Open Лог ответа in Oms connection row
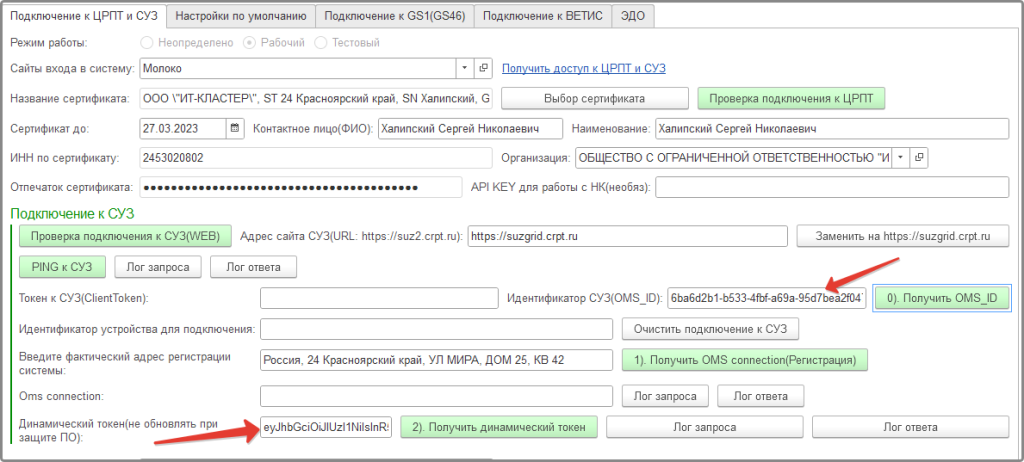Viewport: 1024px width, 462px height. point(761,396)
